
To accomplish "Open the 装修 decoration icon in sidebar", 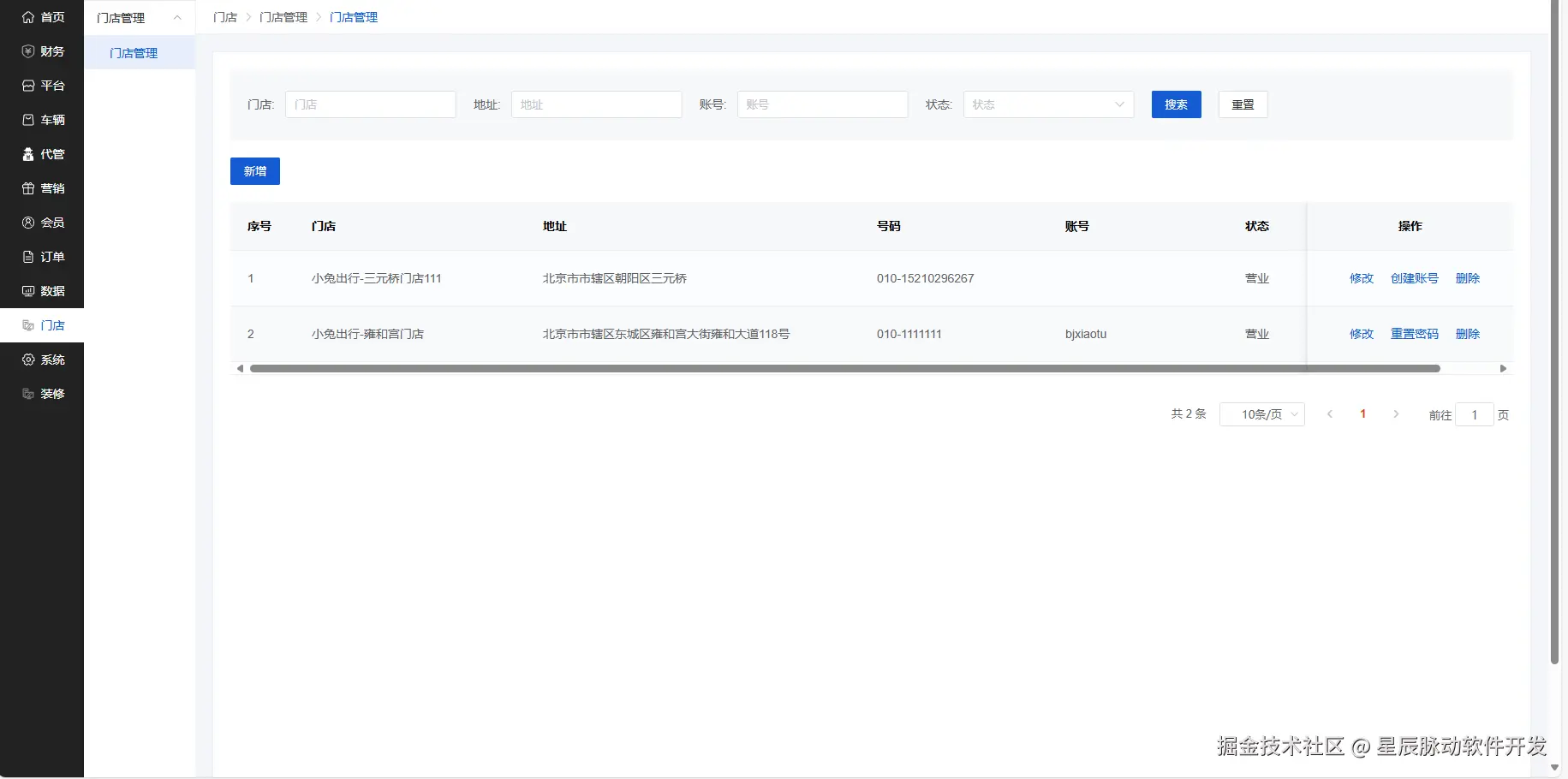I will coord(28,394).
